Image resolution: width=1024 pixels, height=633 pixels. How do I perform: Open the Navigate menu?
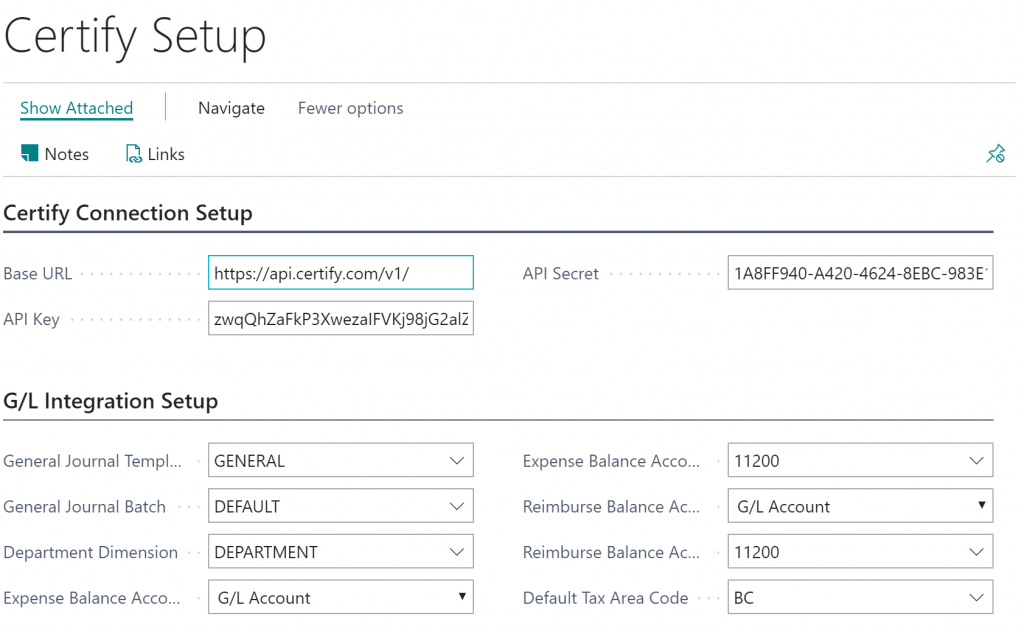(231, 107)
